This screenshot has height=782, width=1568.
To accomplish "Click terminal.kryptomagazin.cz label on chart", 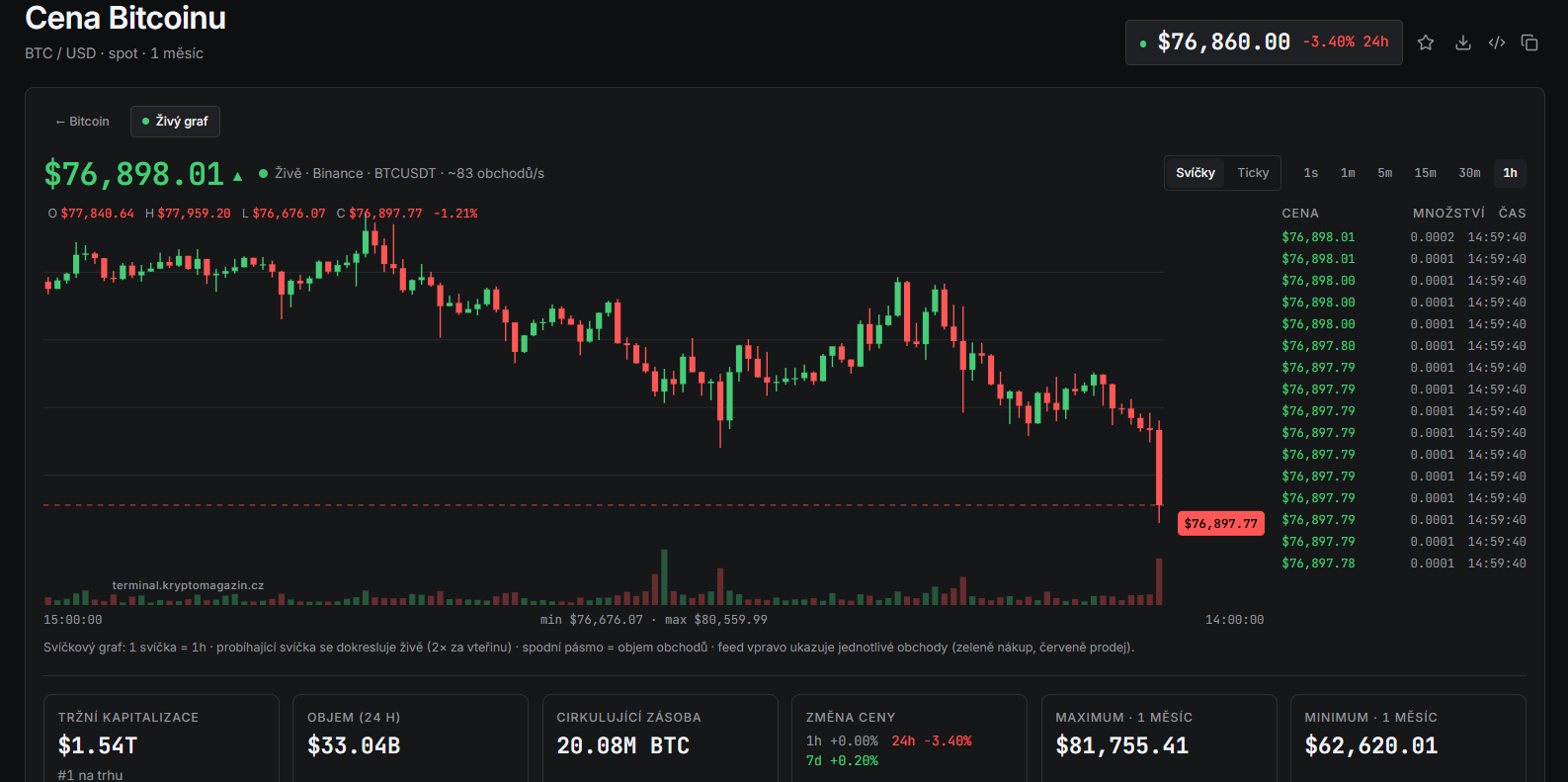I will pyautogui.click(x=188, y=585).
